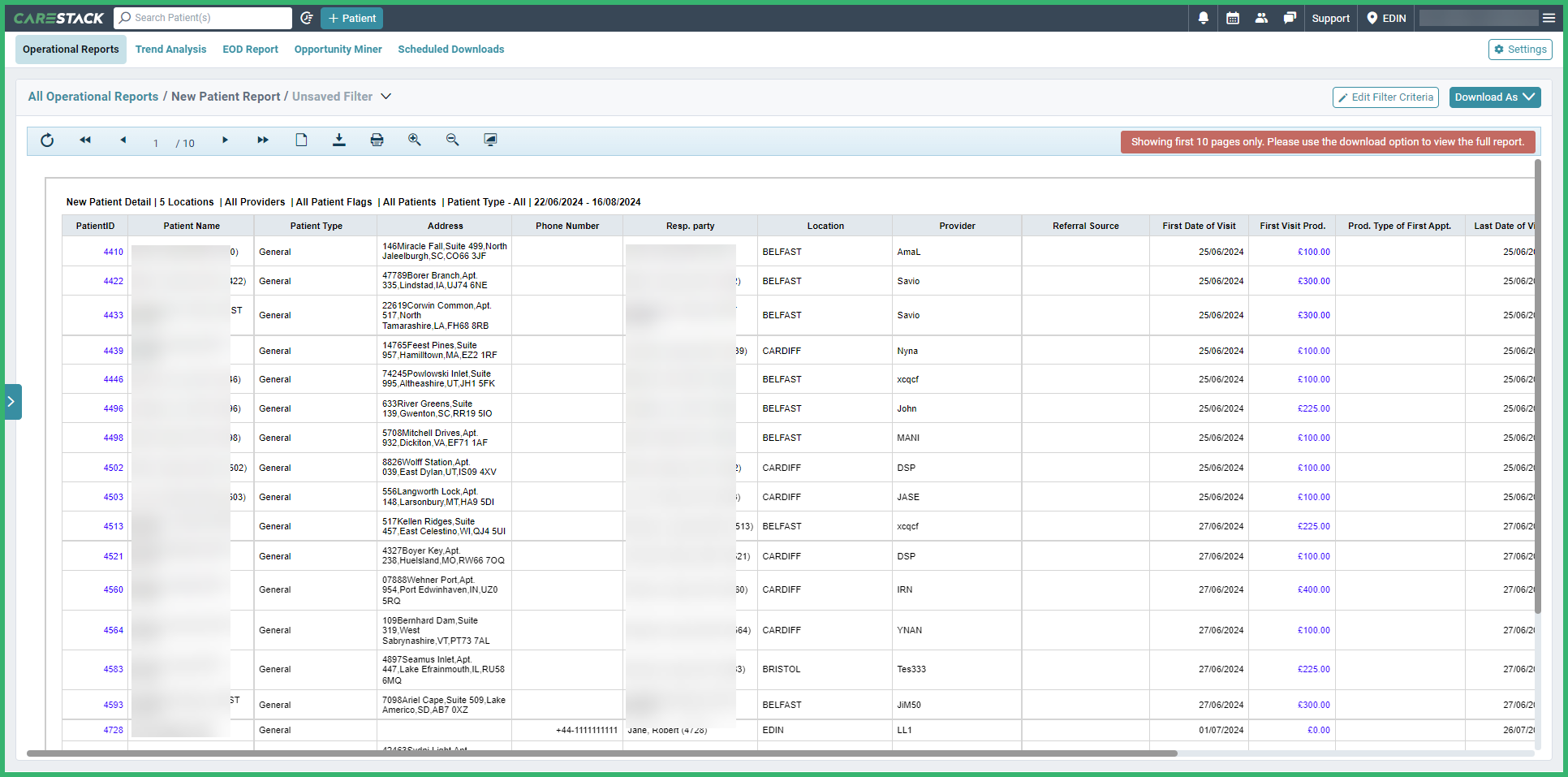Click the Patient Name column header
Screen dimensions: 1568x777
tap(192, 226)
